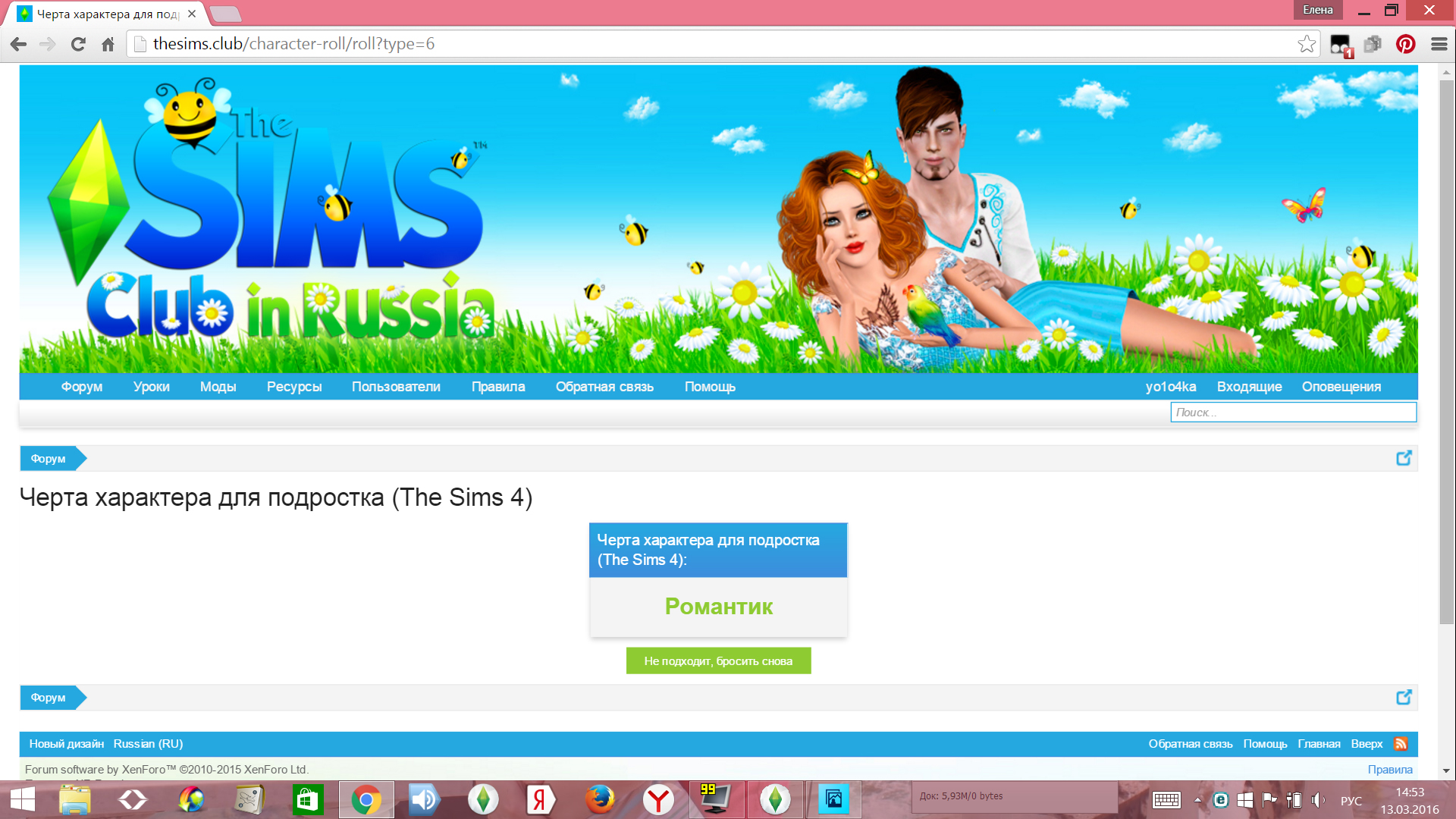The image size is (1456, 819).
Task: Open the Windows Start button
Action: point(22,799)
